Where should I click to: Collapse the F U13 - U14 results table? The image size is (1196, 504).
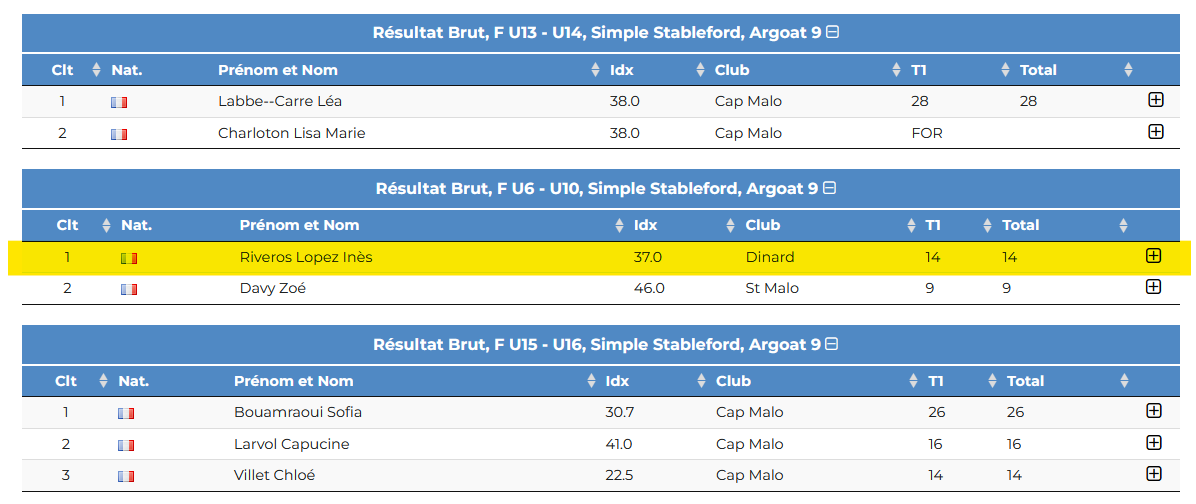click(x=834, y=33)
